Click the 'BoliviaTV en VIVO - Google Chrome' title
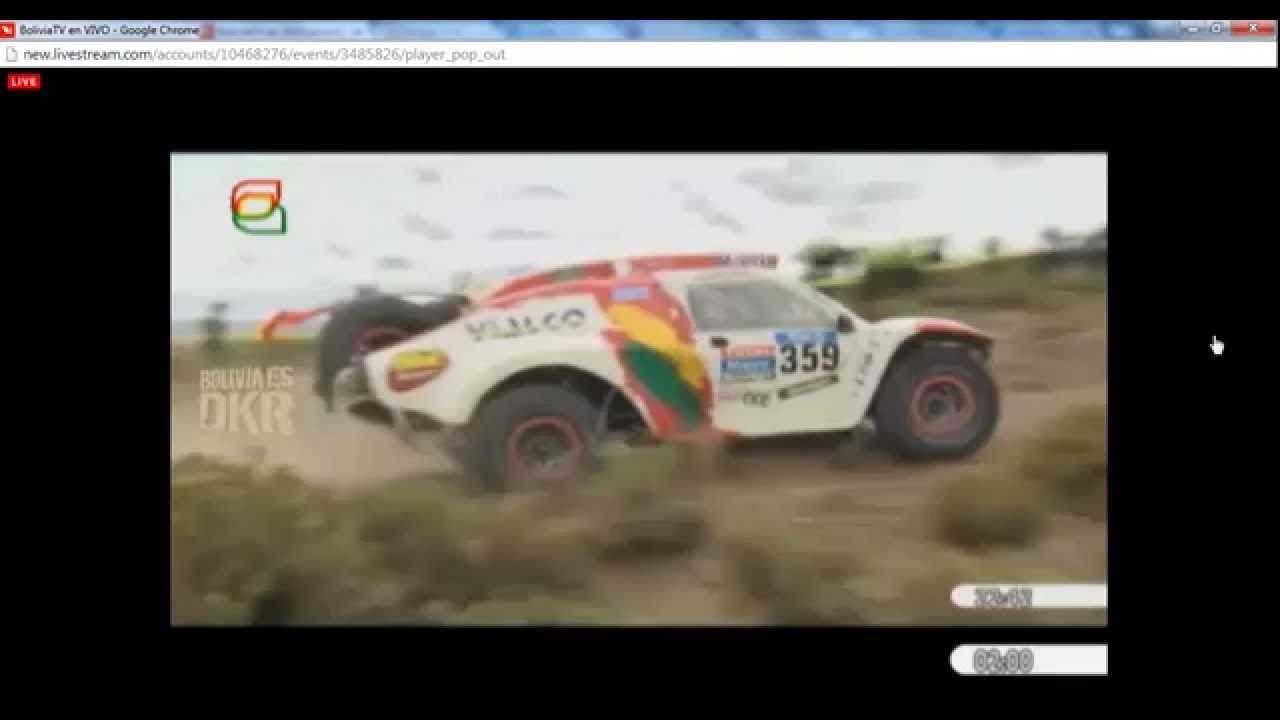 (109, 30)
